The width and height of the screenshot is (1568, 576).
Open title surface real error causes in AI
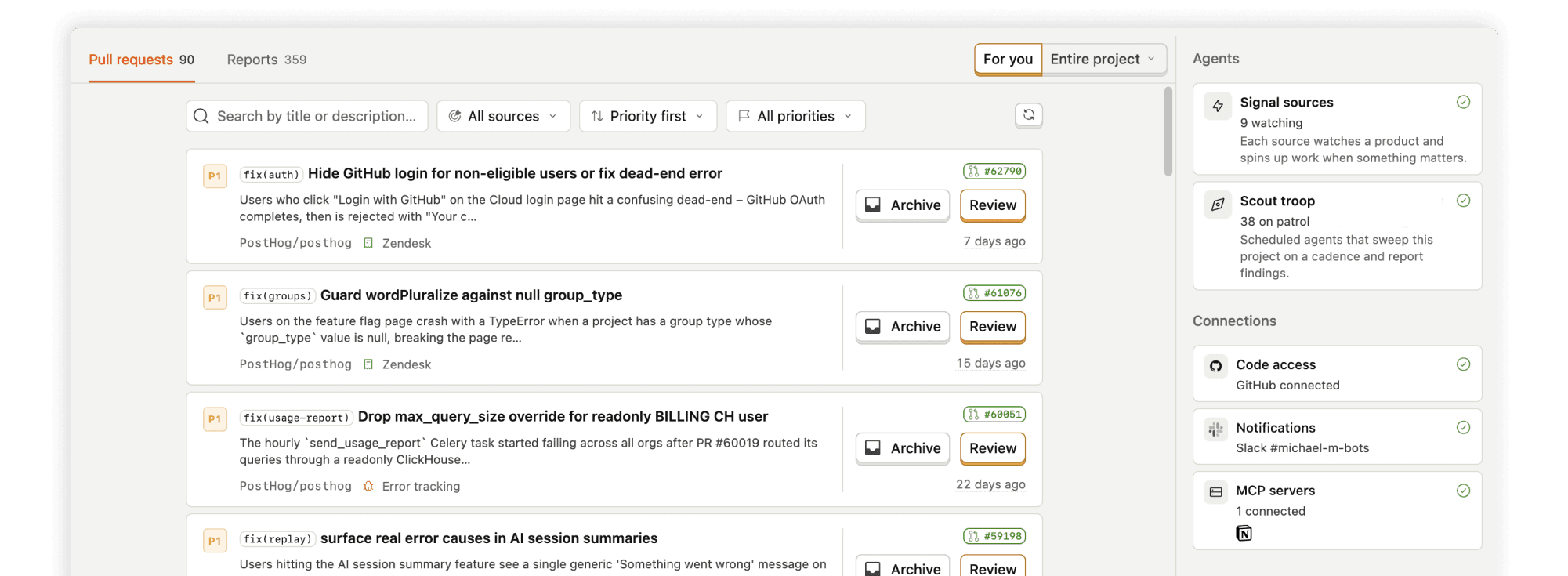[489, 538]
